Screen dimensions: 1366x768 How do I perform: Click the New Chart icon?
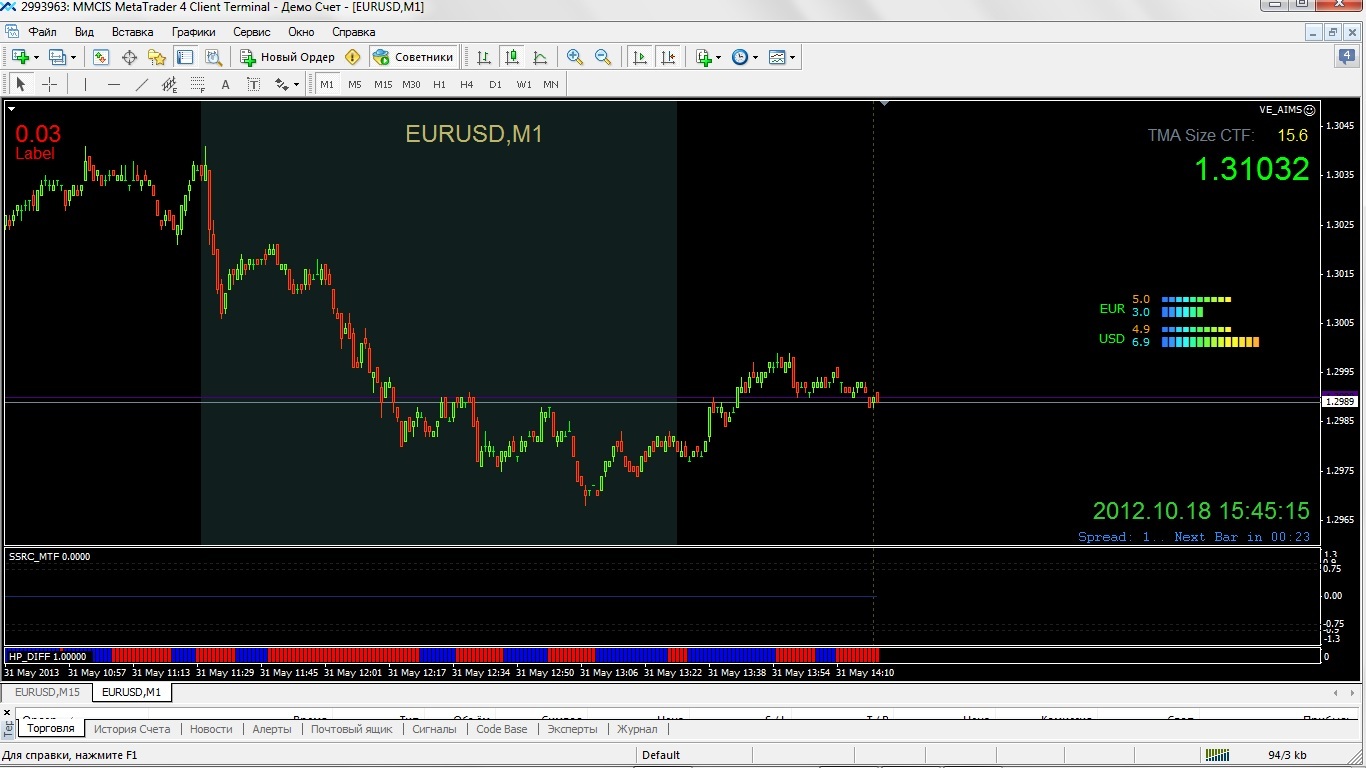[20, 57]
